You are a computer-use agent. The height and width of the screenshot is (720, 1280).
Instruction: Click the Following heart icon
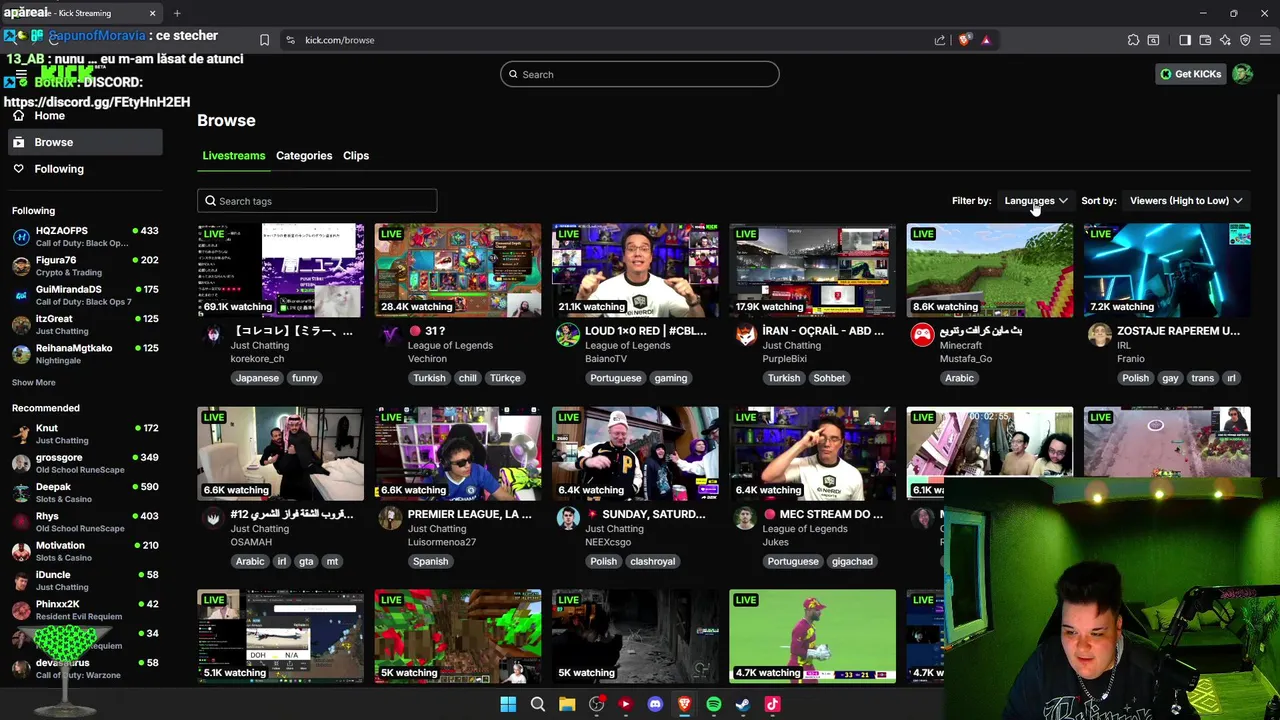click(x=18, y=169)
